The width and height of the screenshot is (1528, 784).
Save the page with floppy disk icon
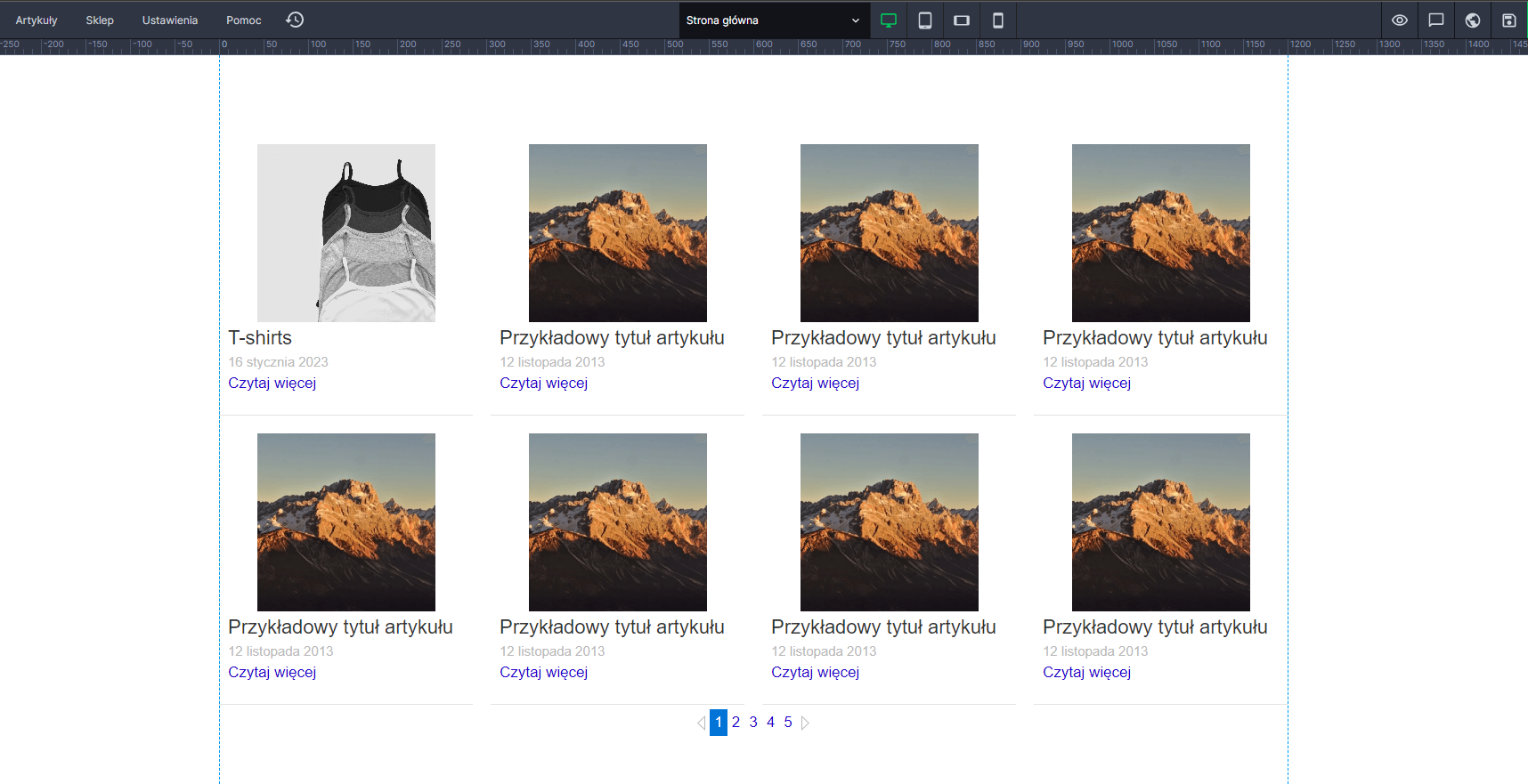(x=1509, y=20)
